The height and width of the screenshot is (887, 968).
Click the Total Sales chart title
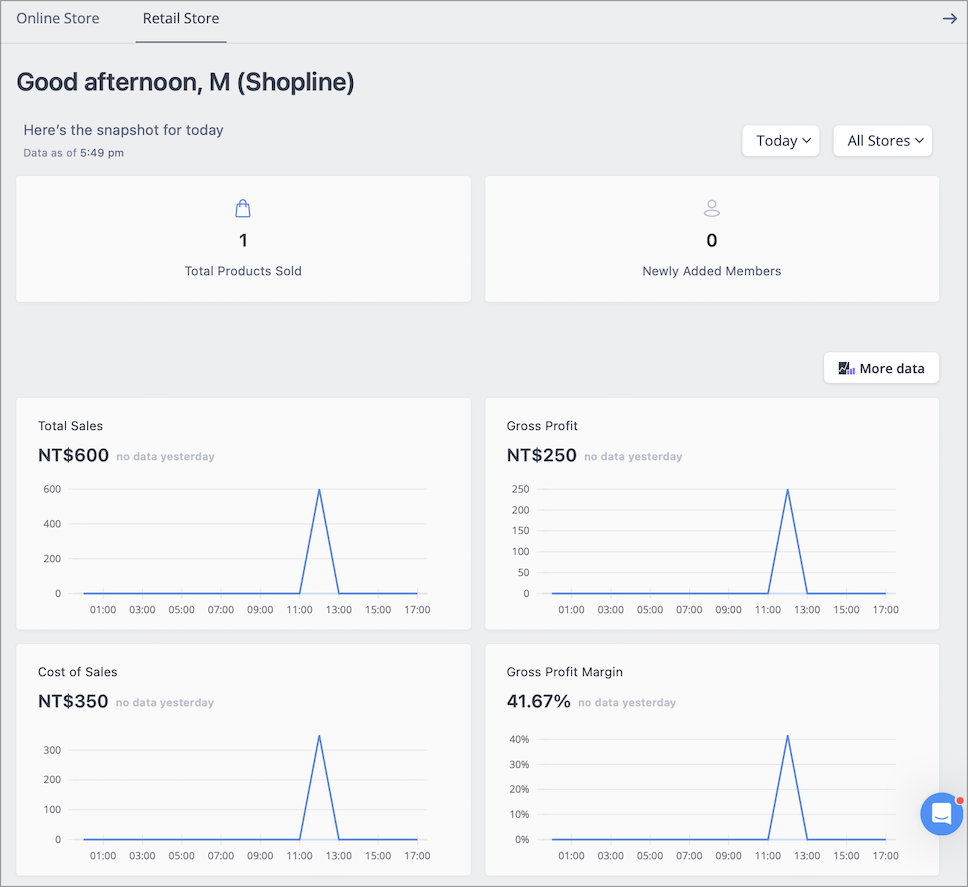pyautogui.click(x=70, y=426)
